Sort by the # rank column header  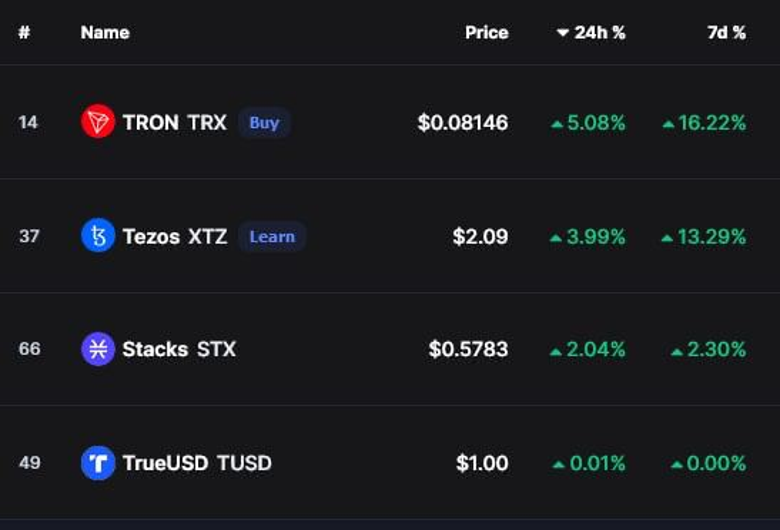pos(24,33)
